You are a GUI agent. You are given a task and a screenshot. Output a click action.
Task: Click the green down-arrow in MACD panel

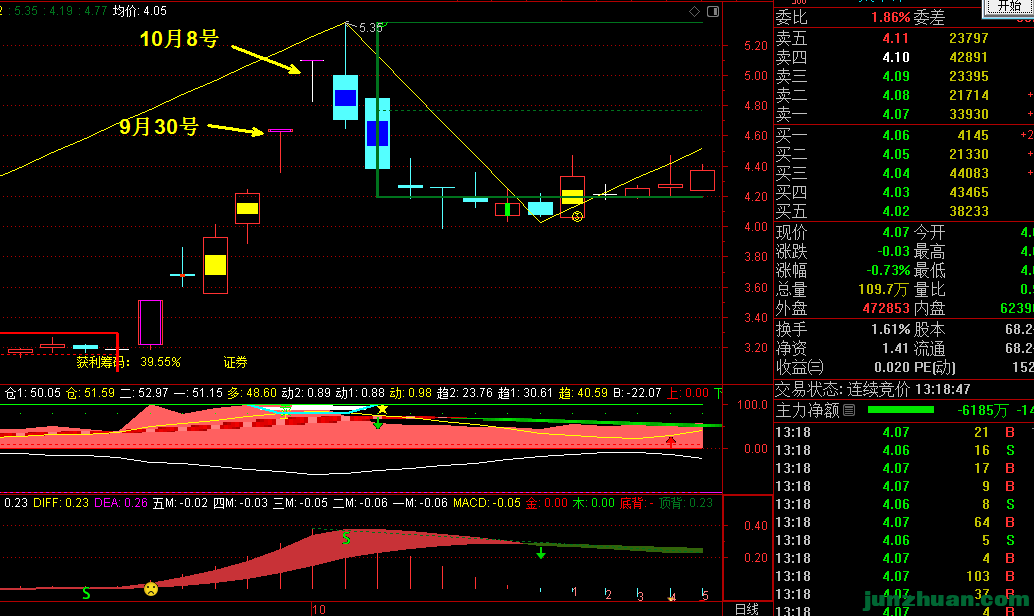pyautogui.click(x=541, y=552)
